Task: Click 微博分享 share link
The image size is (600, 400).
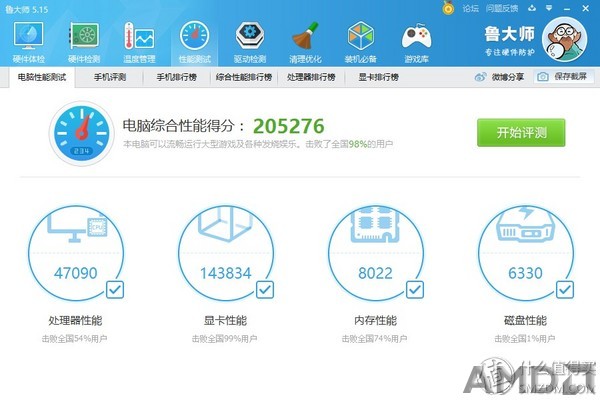Action: pos(508,77)
